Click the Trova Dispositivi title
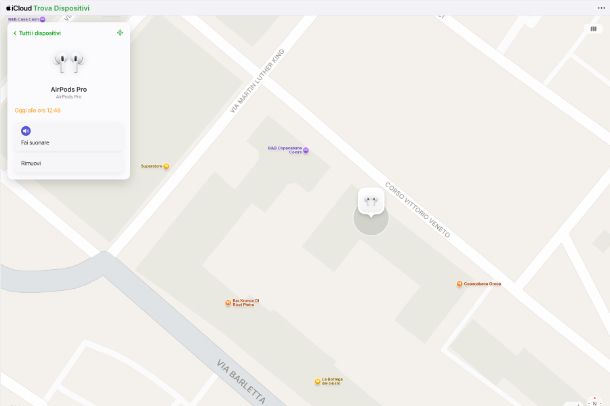610x406 pixels. click(61, 8)
